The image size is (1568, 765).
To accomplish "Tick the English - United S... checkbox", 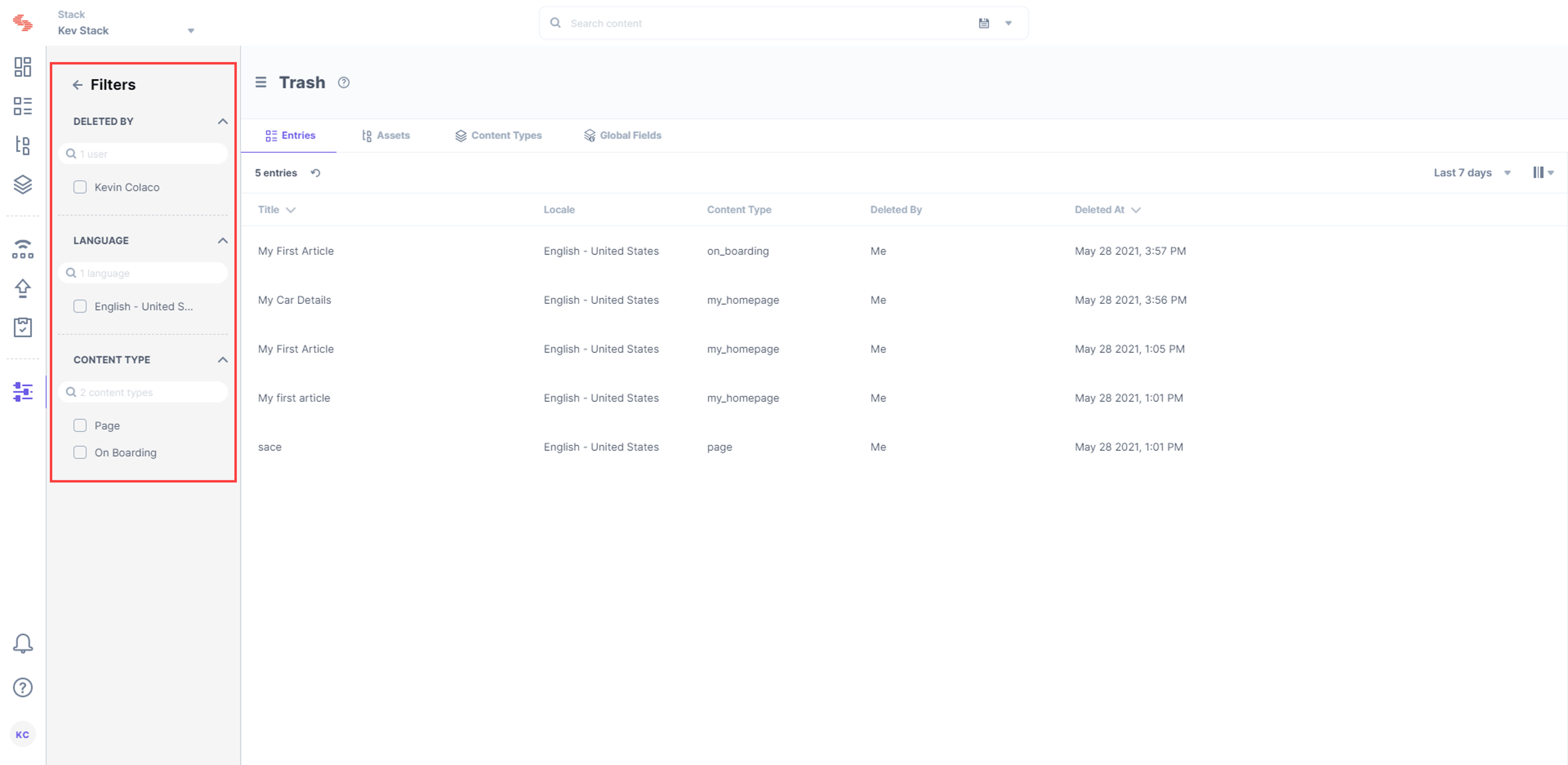I will (80, 306).
